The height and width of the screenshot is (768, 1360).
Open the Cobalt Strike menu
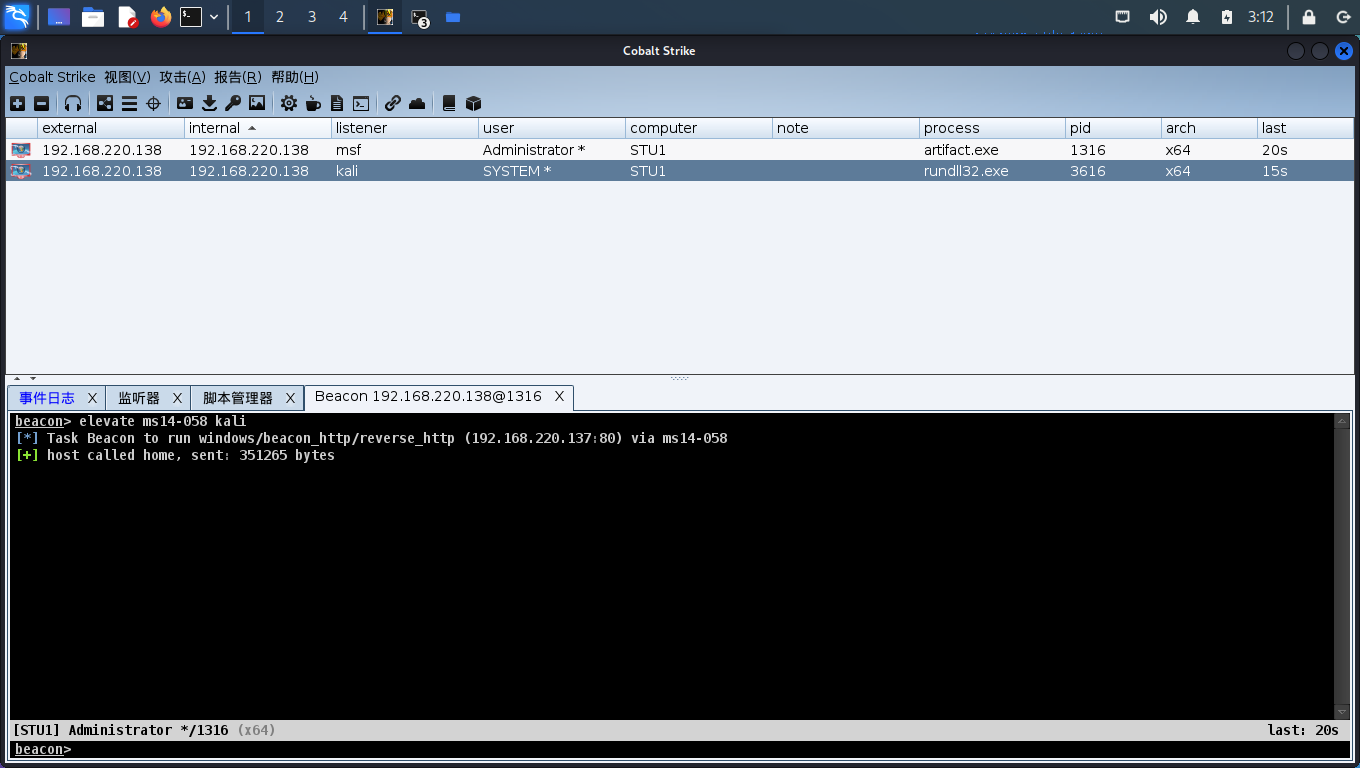[x=52, y=77]
